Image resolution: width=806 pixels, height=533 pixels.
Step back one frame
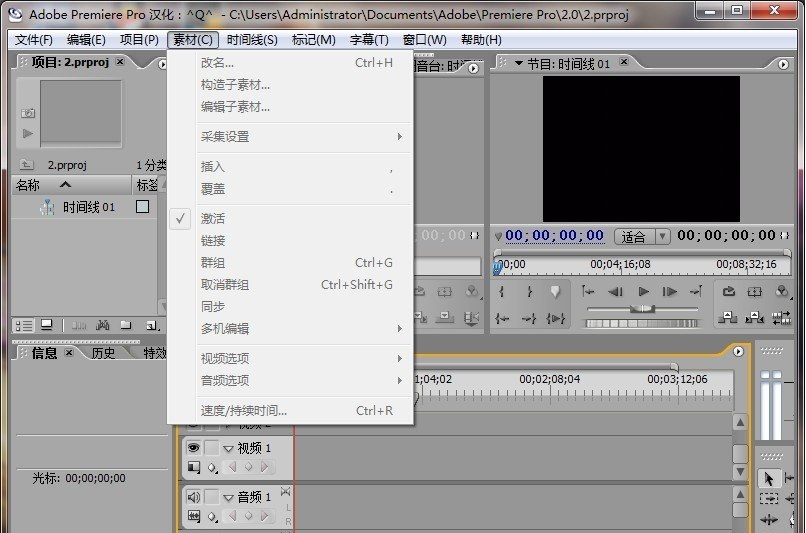click(615, 292)
